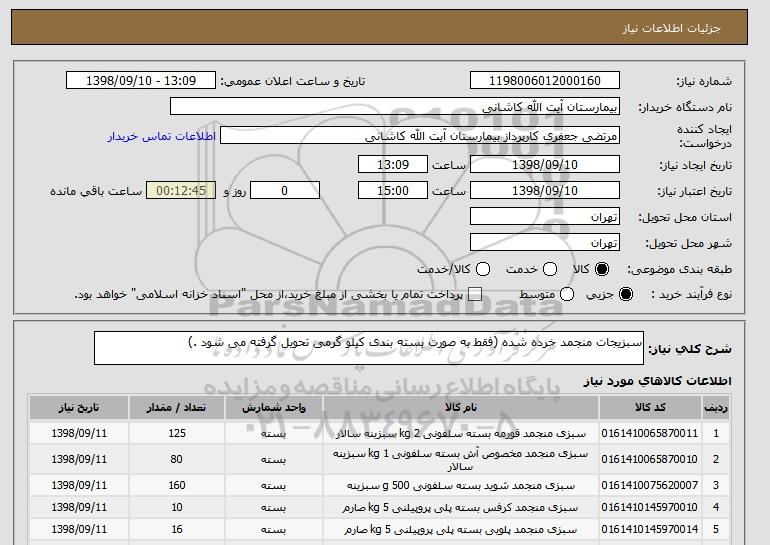770x545 pixels.
Task: Click the public announcement datetime field
Action: click(x=141, y=81)
